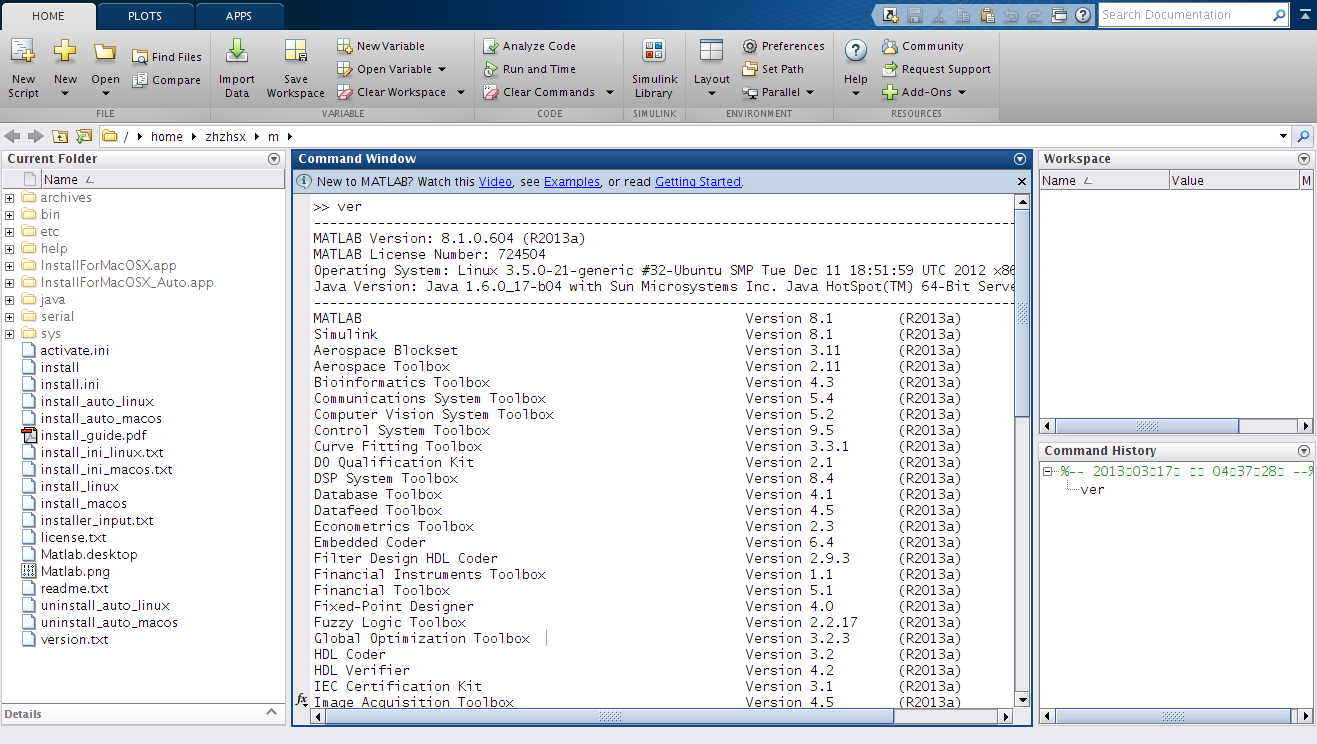Go up one folder level
The image size is (1317, 744).
pyautogui.click(x=61, y=137)
